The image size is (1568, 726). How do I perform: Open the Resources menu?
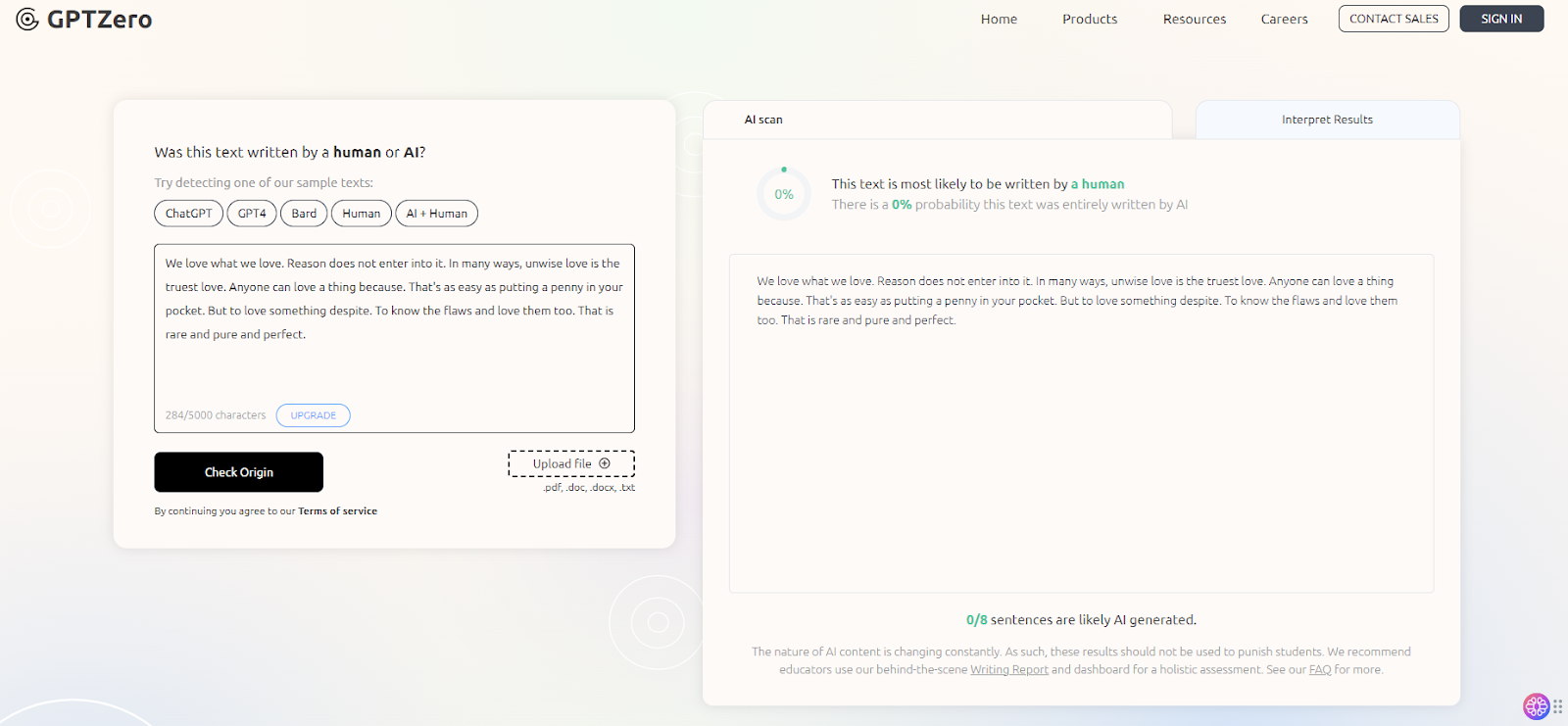point(1195,19)
